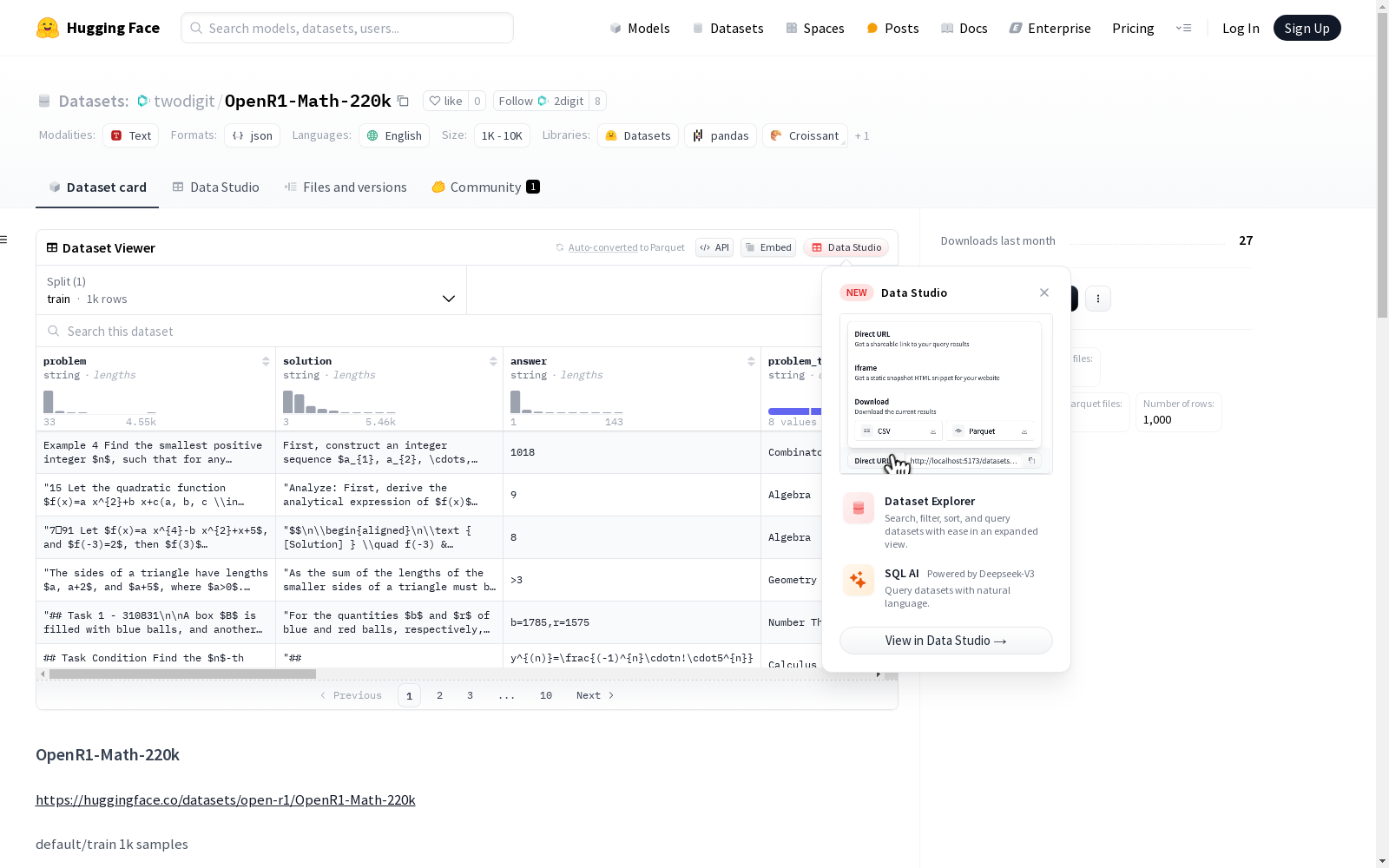Open the Spaces page
This screenshot has height=868, width=1389.
point(815,28)
